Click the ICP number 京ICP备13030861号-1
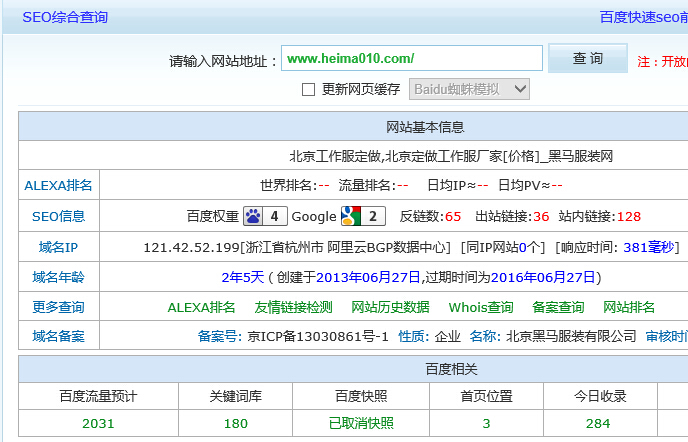Image resolution: width=688 pixels, height=442 pixels. [318, 337]
